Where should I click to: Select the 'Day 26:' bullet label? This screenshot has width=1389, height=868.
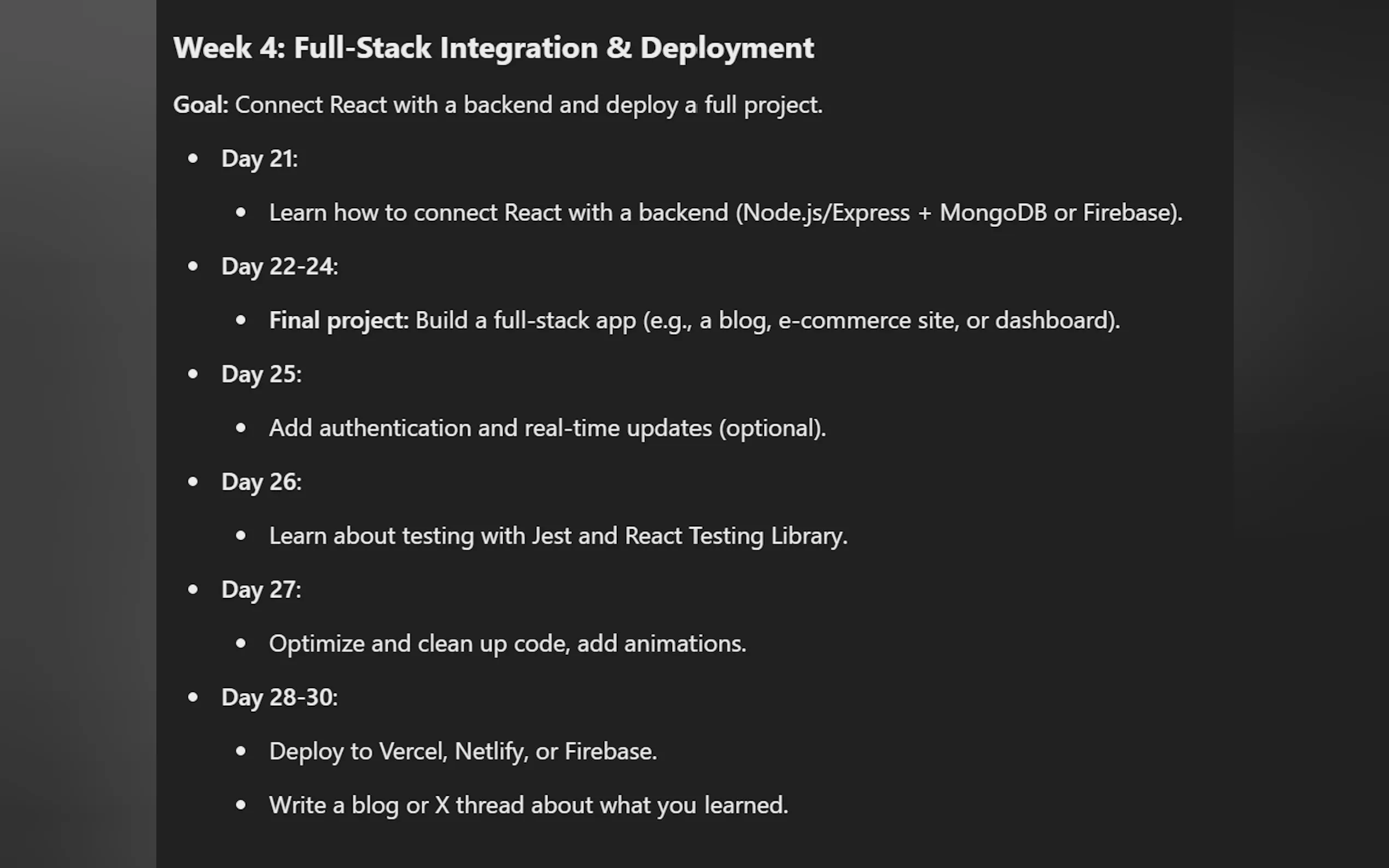[x=261, y=482]
